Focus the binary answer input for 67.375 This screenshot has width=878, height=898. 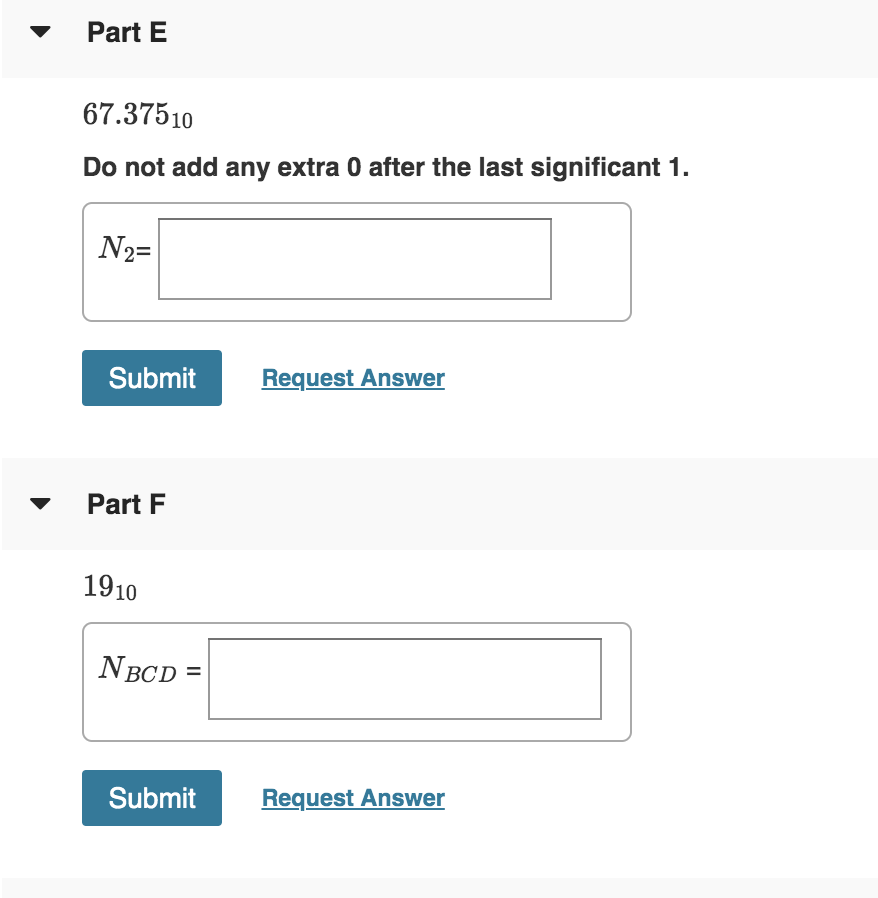click(x=354, y=259)
